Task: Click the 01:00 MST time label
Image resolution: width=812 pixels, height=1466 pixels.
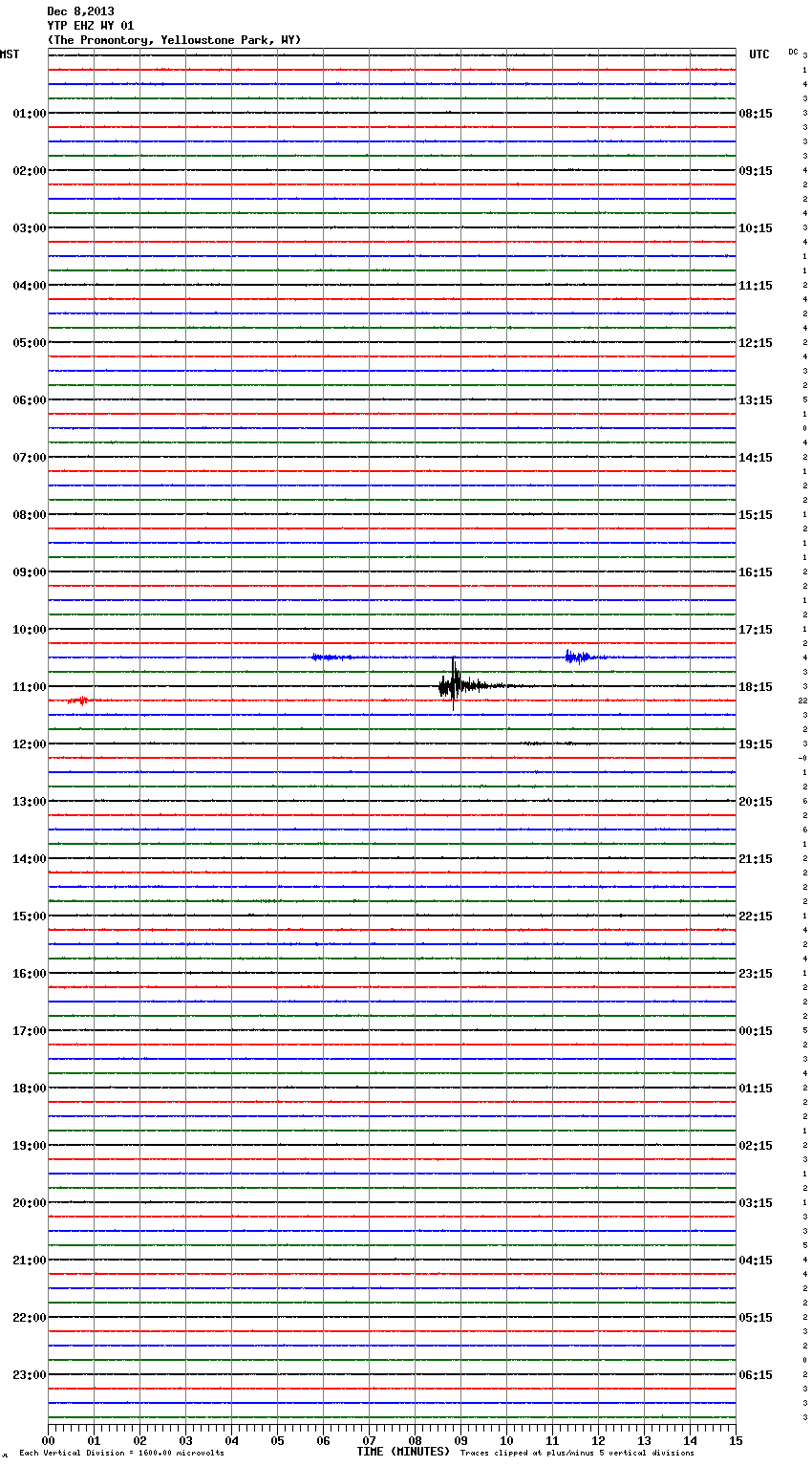Action: pyautogui.click(x=29, y=114)
